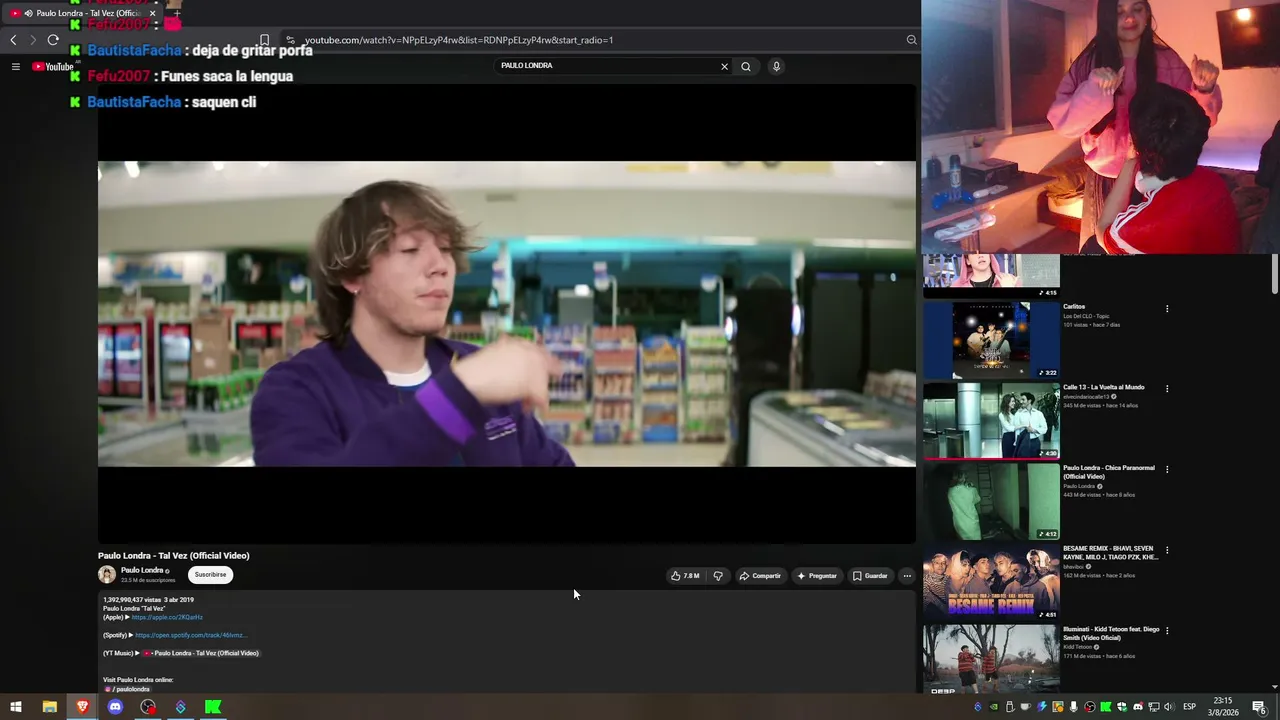Subscribe with the Suscribirse button
The image size is (1280, 720).
click(210, 575)
